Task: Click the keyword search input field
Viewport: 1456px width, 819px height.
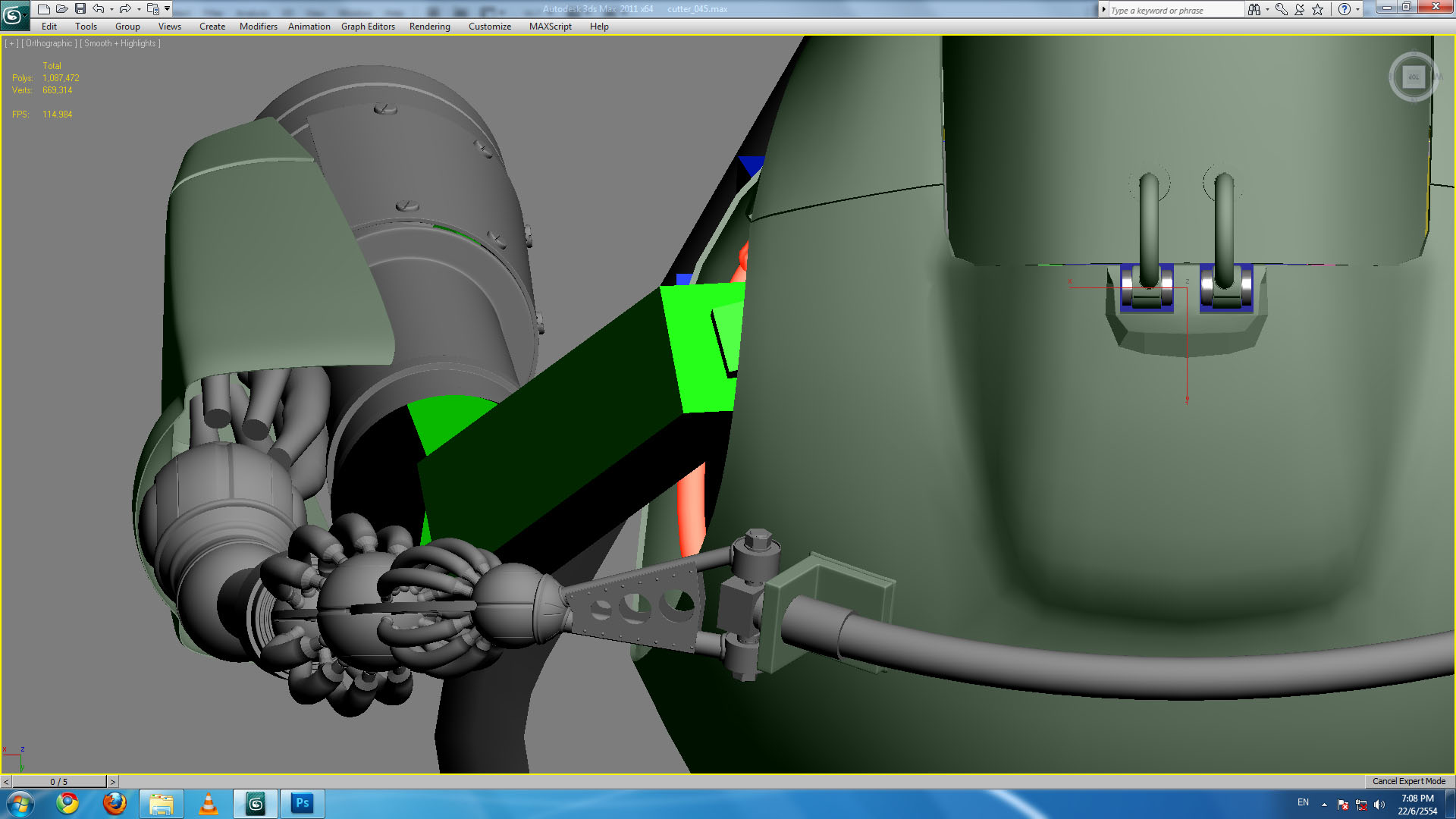Action: tap(1175, 10)
